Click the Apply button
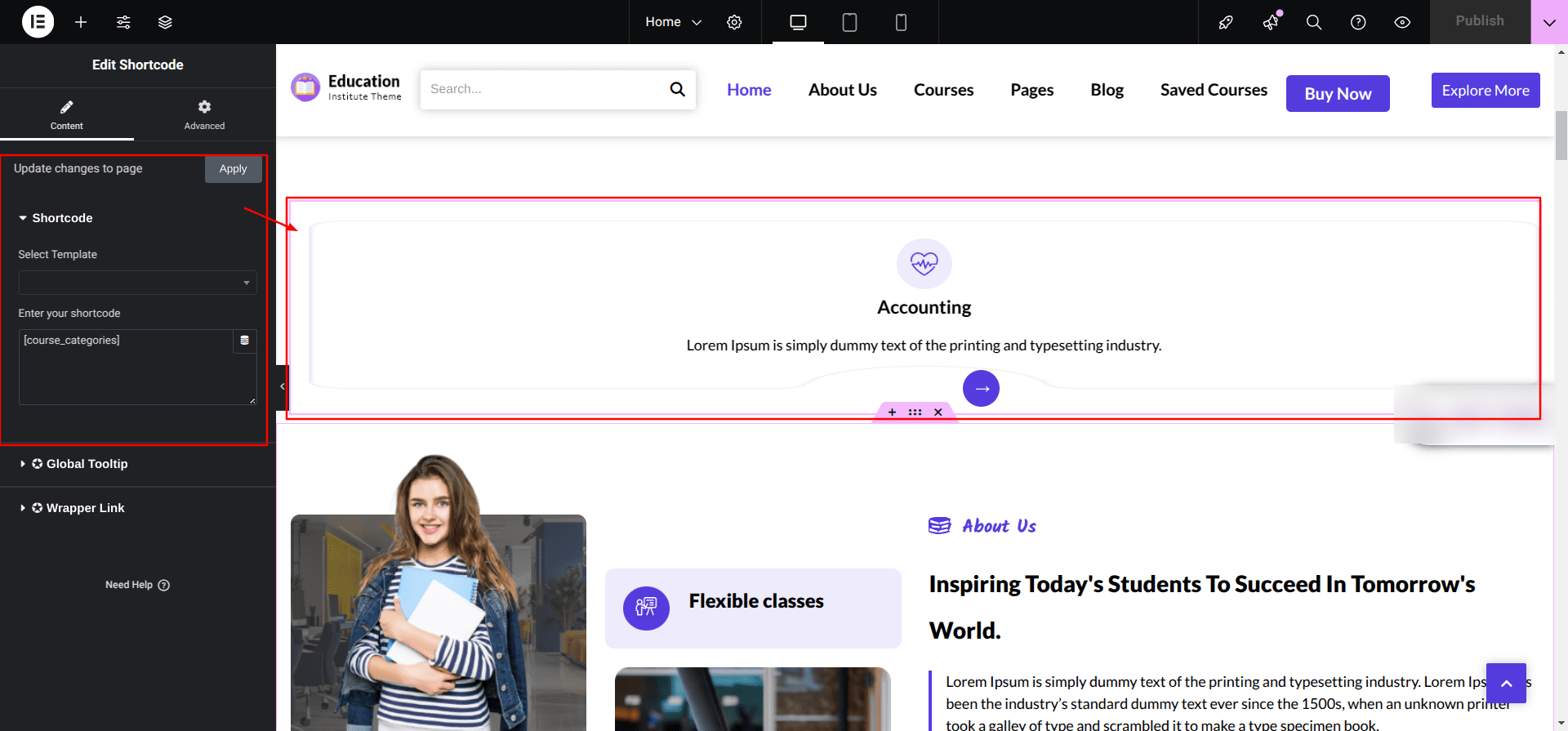This screenshot has height=731, width=1568. pos(233,169)
